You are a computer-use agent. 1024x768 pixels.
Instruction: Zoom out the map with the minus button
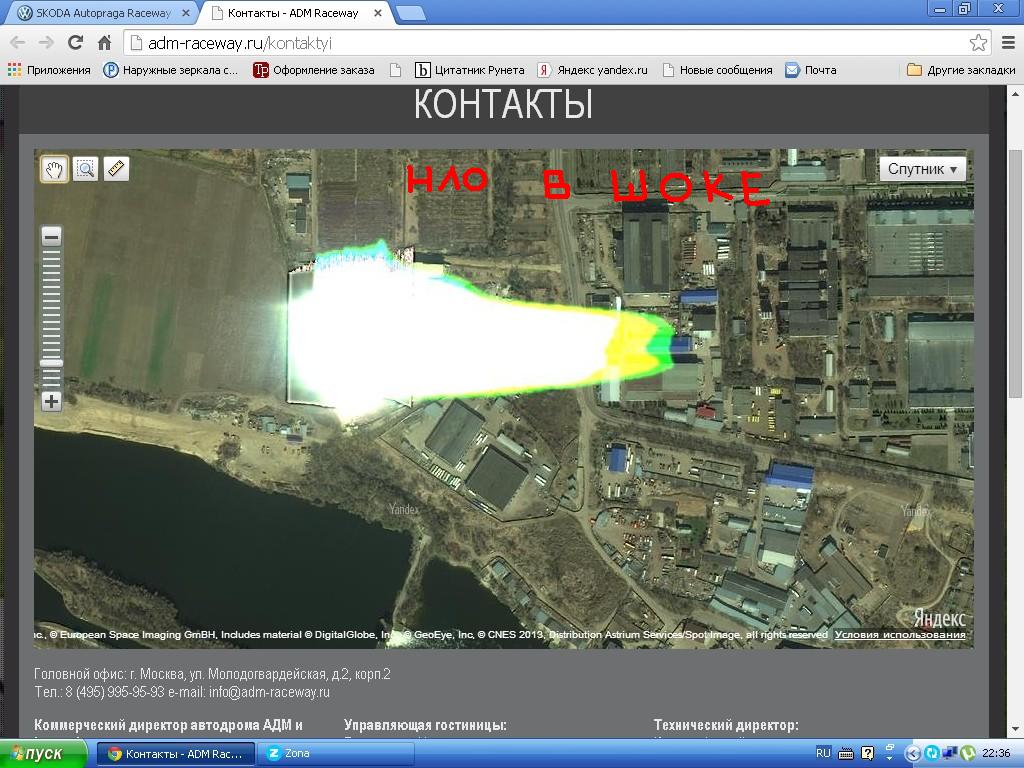tap(52, 236)
